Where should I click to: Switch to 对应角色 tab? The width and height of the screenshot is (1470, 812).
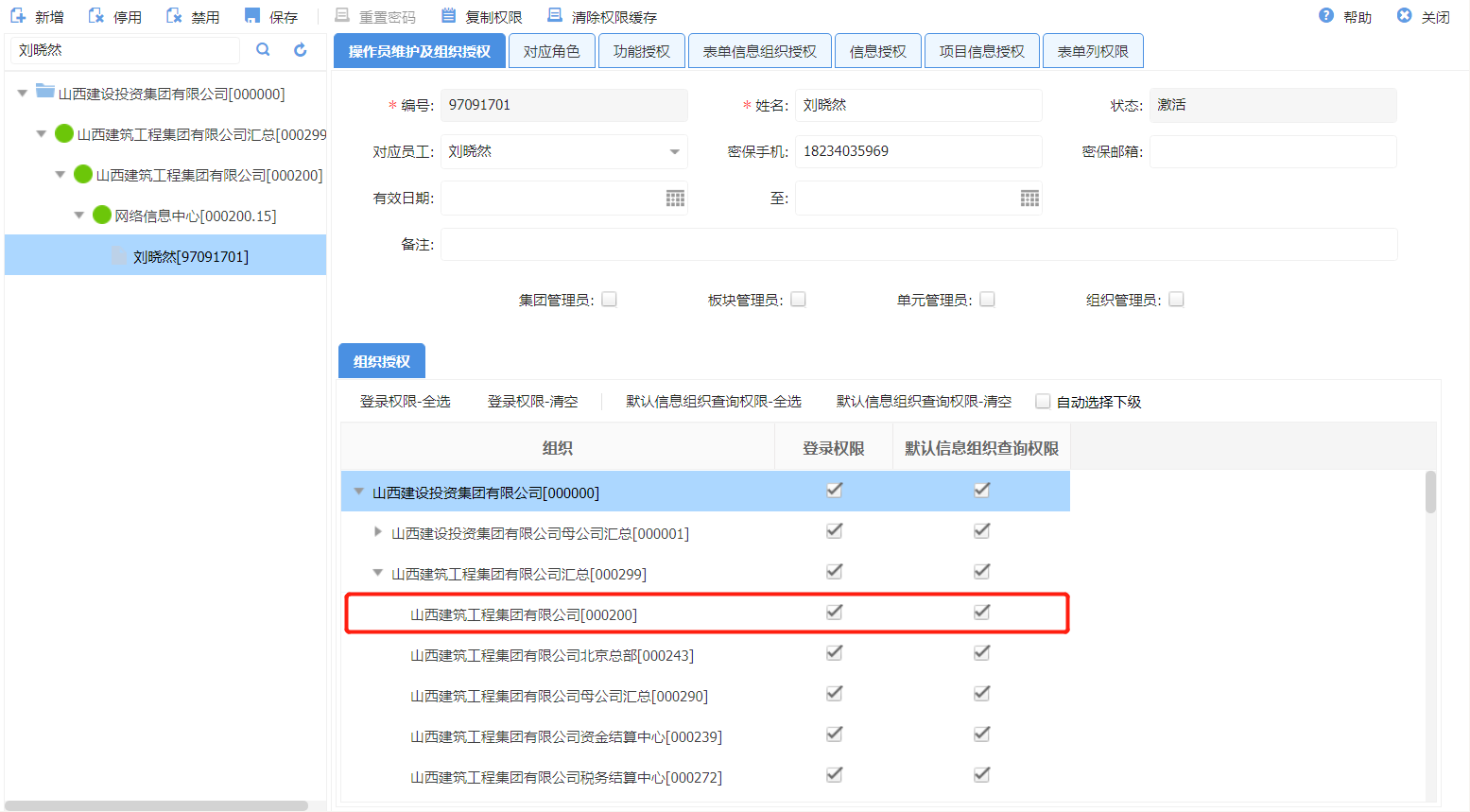pyautogui.click(x=551, y=51)
